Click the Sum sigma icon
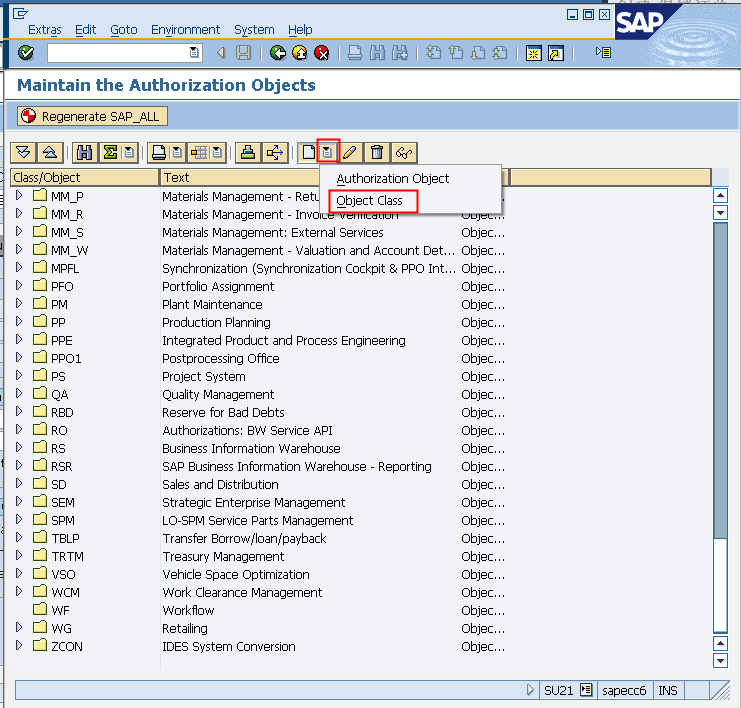This screenshot has height=708, width=741. pos(110,153)
